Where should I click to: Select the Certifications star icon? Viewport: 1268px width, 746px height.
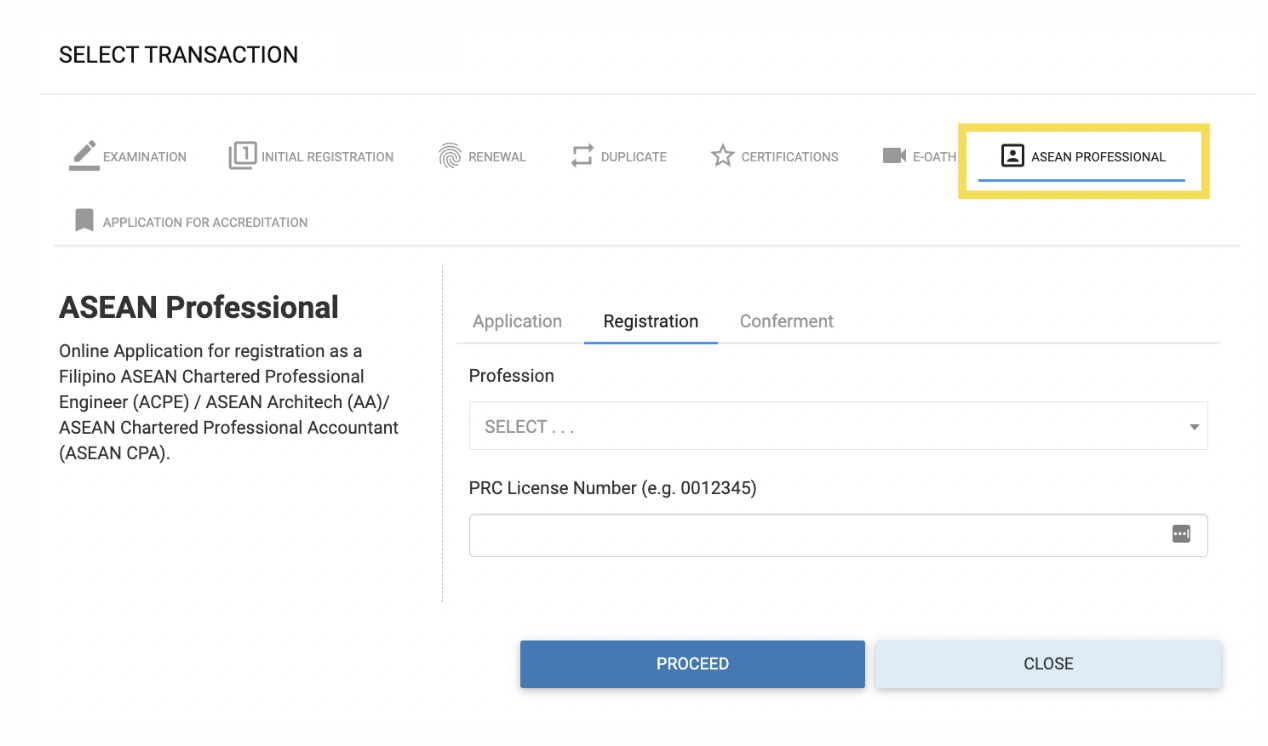coord(721,155)
